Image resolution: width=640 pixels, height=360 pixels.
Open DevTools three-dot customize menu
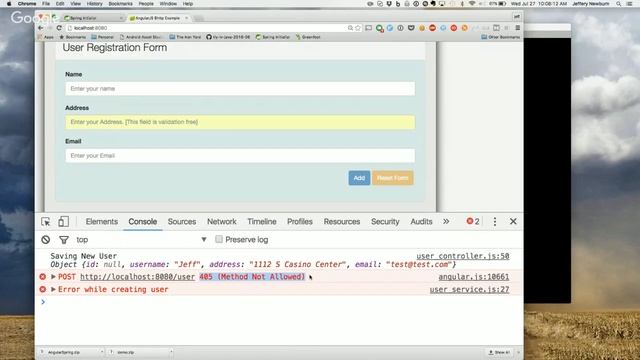[x=495, y=221]
